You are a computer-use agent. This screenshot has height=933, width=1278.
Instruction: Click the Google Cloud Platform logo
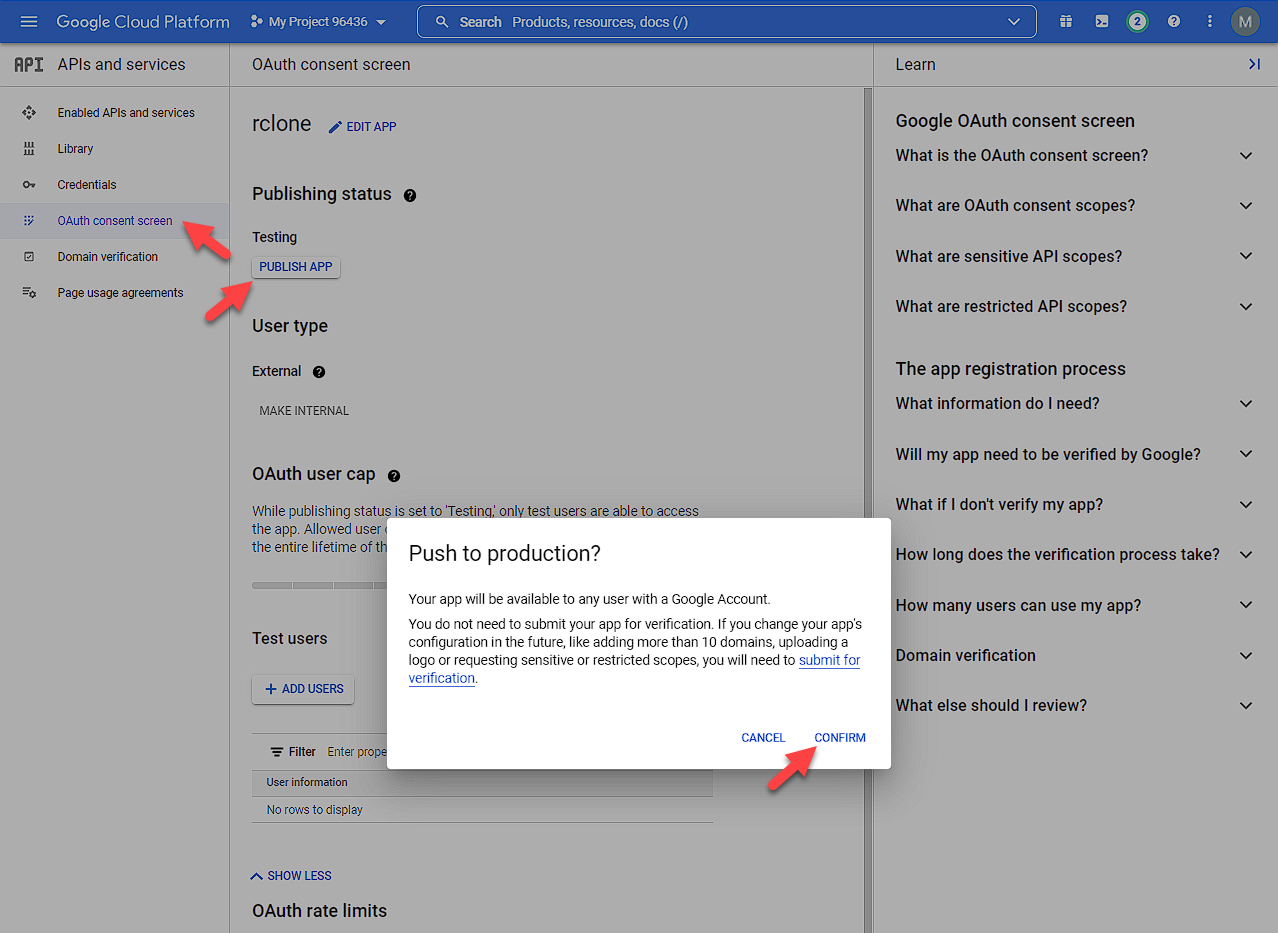click(x=143, y=21)
